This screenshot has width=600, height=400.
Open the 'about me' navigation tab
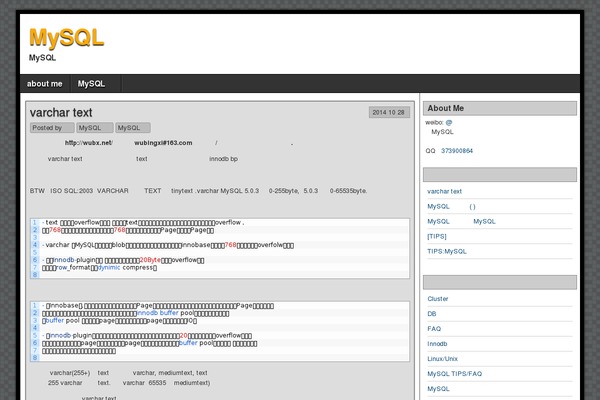(x=45, y=84)
